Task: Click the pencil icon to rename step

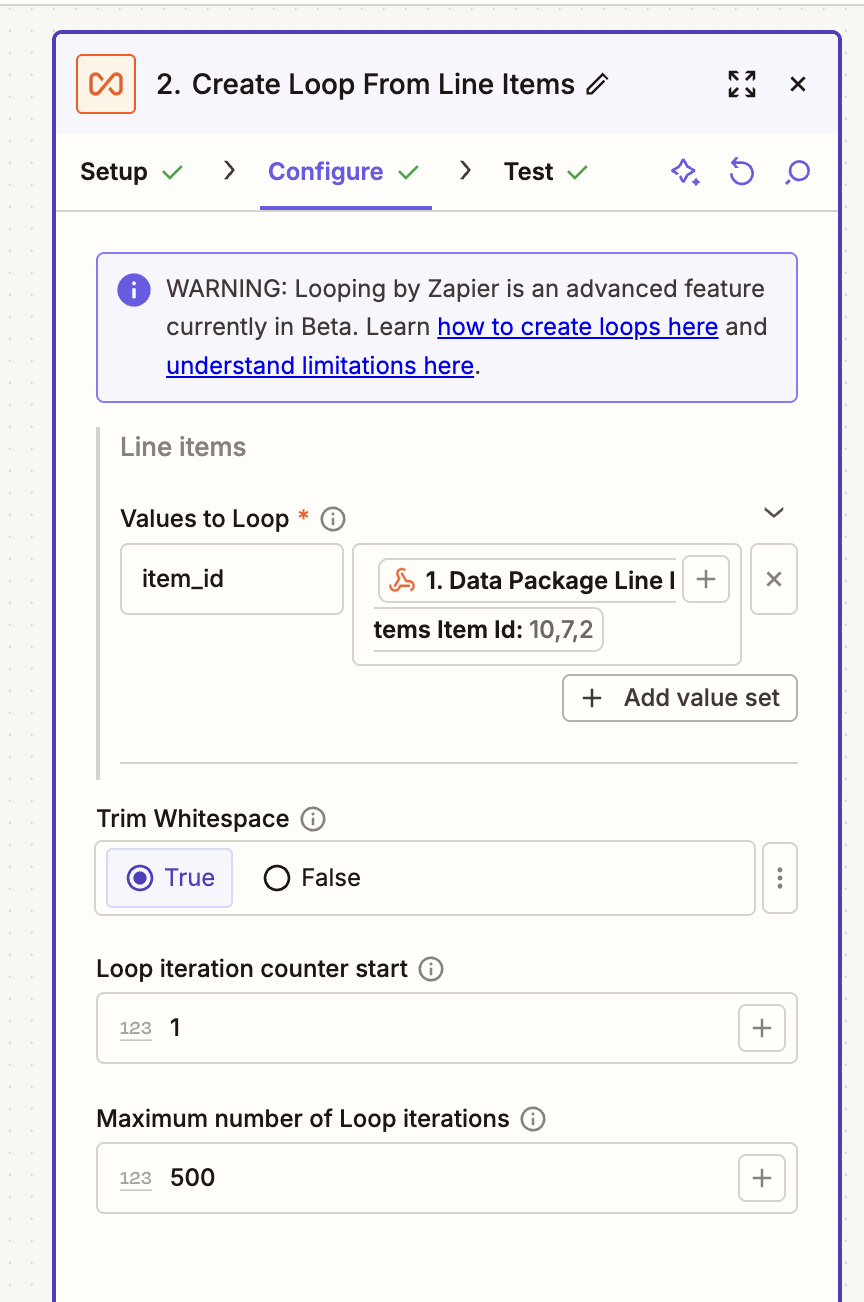Action: (x=597, y=85)
